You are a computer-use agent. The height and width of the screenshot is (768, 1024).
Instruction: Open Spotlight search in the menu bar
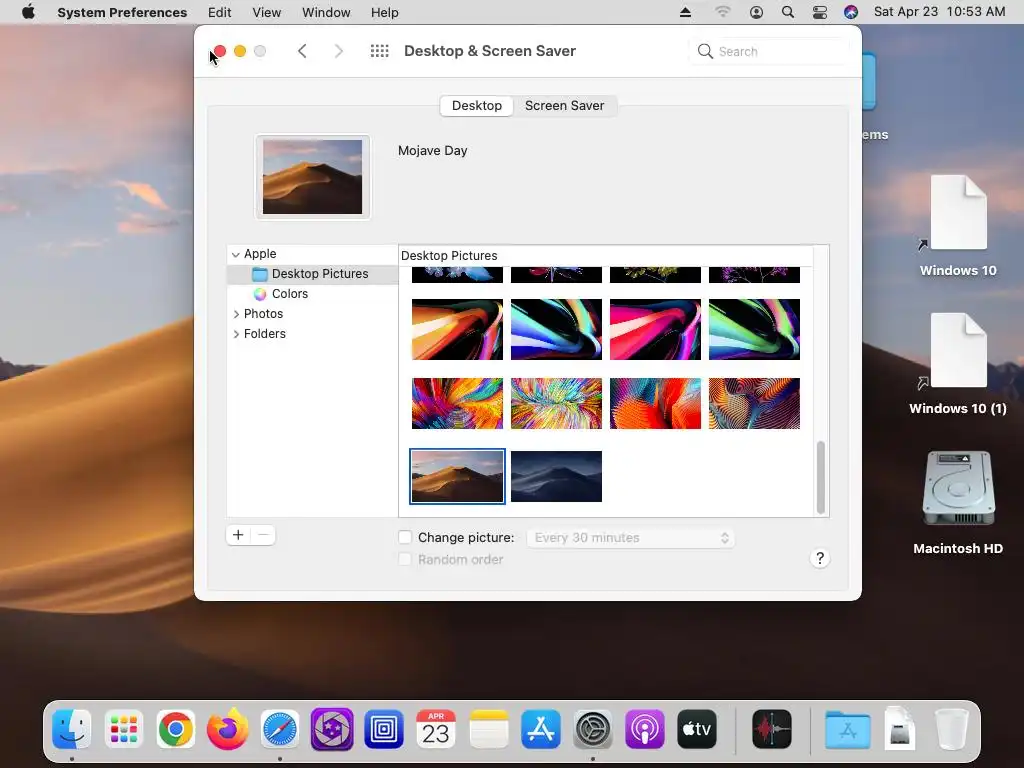tap(788, 12)
